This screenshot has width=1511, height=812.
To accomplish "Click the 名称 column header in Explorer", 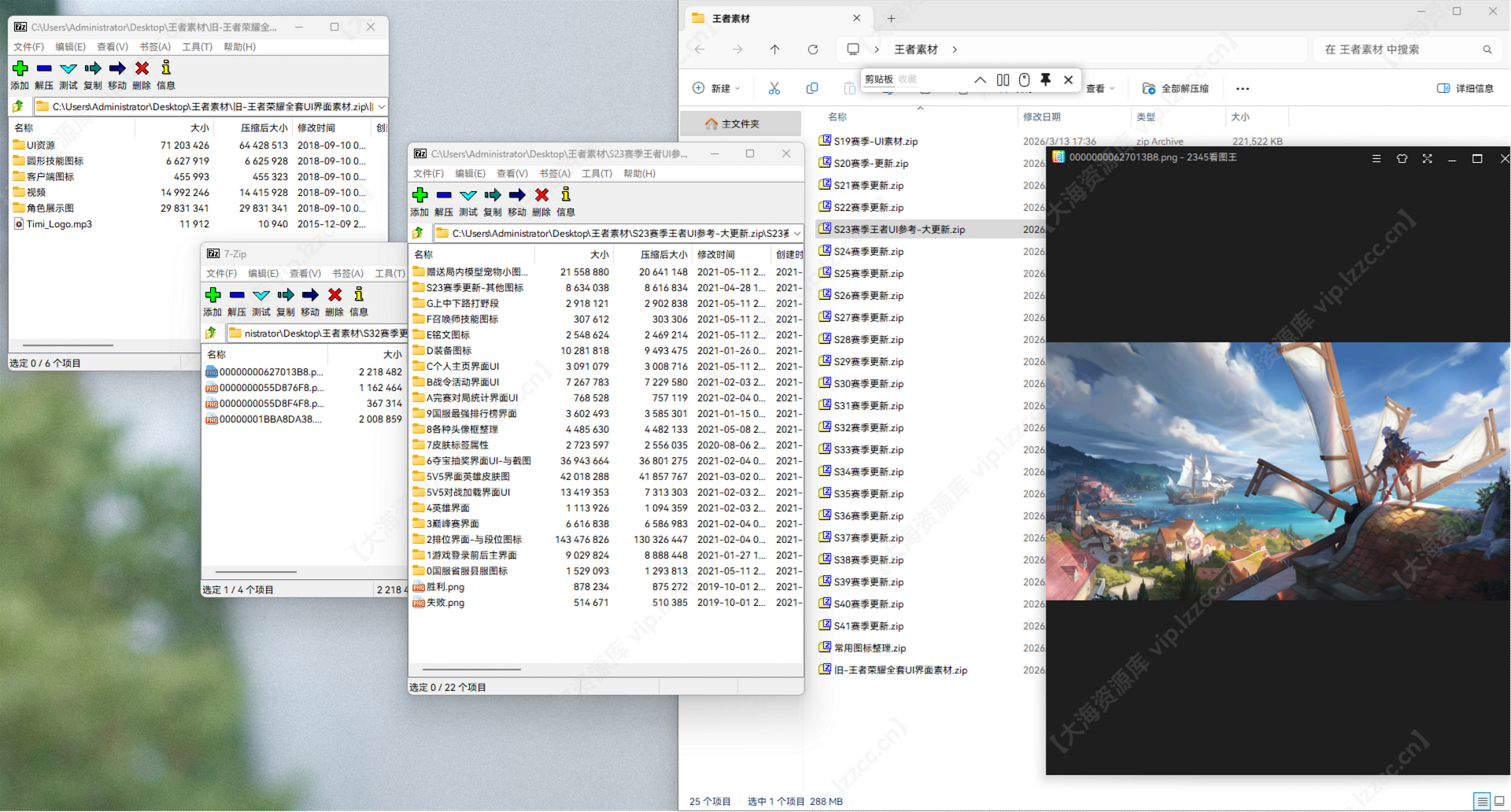I will coord(837,116).
